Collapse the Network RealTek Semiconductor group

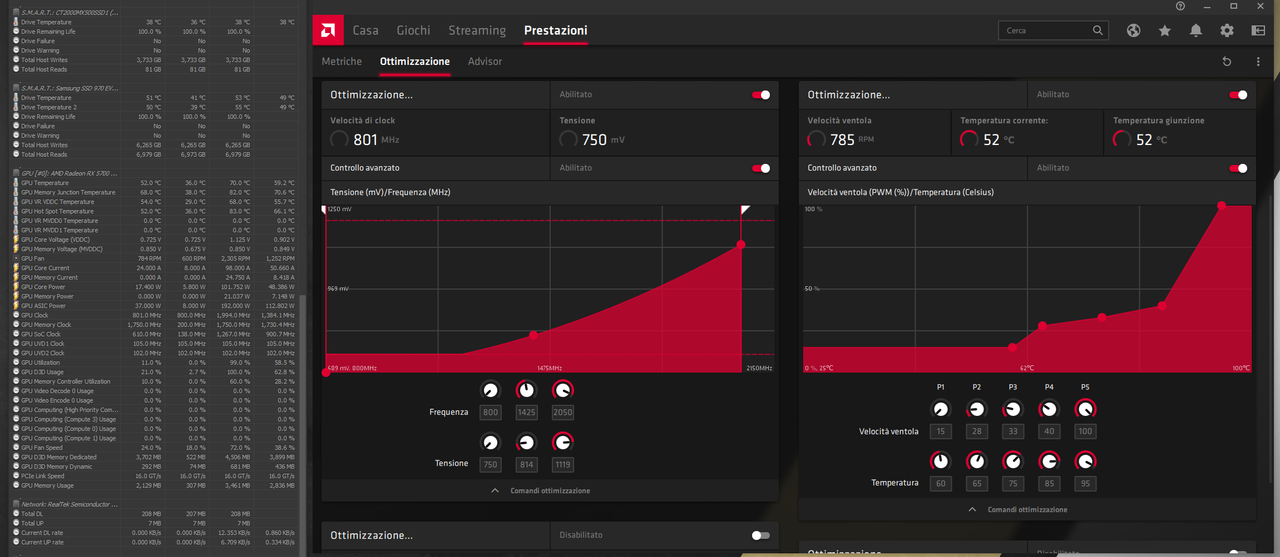pyautogui.click(x=69, y=504)
